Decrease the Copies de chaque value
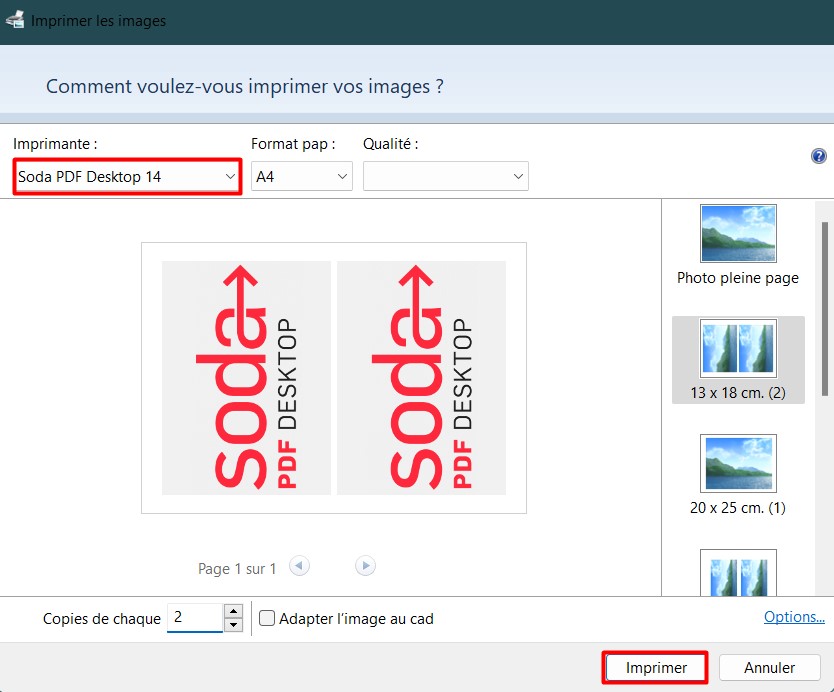The height and width of the screenshot is (692, 834). click(x=233, y=625)
